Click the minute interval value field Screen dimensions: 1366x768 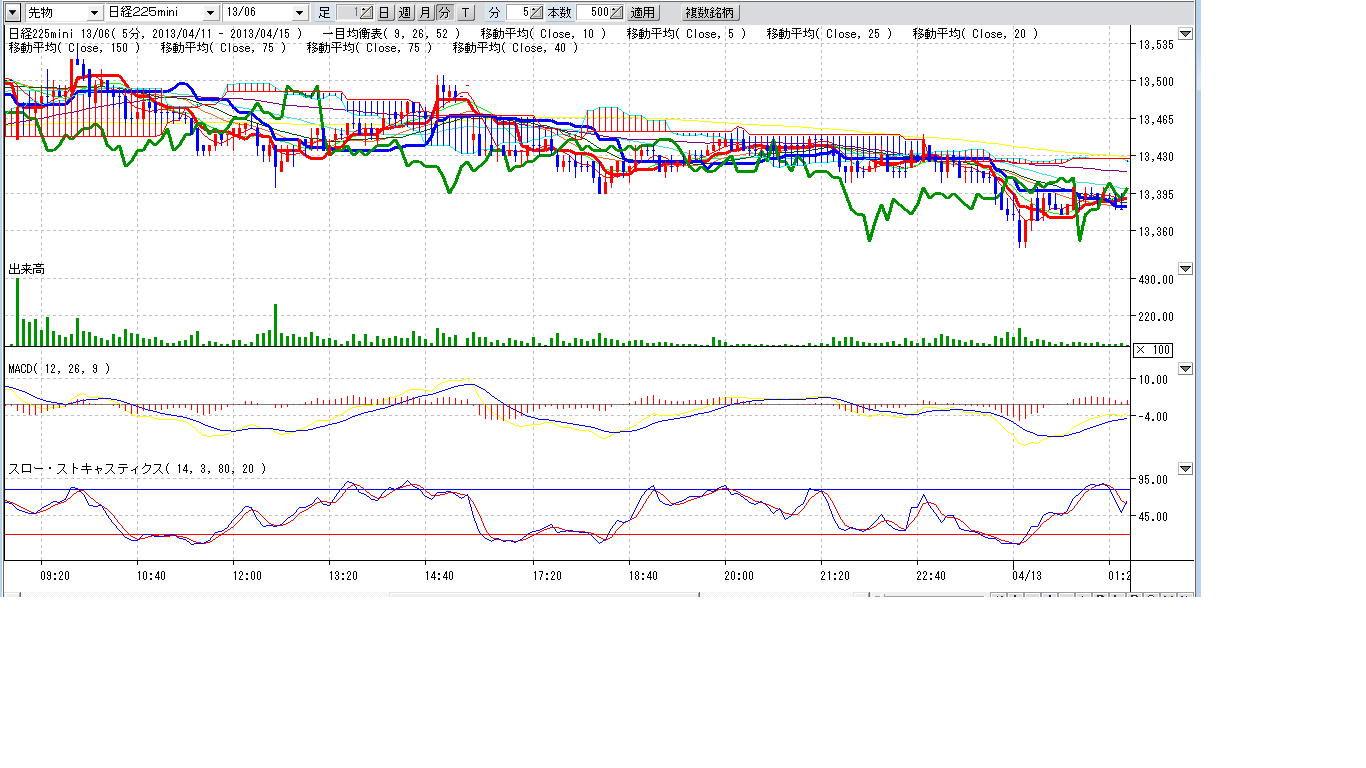click(517, 13)
